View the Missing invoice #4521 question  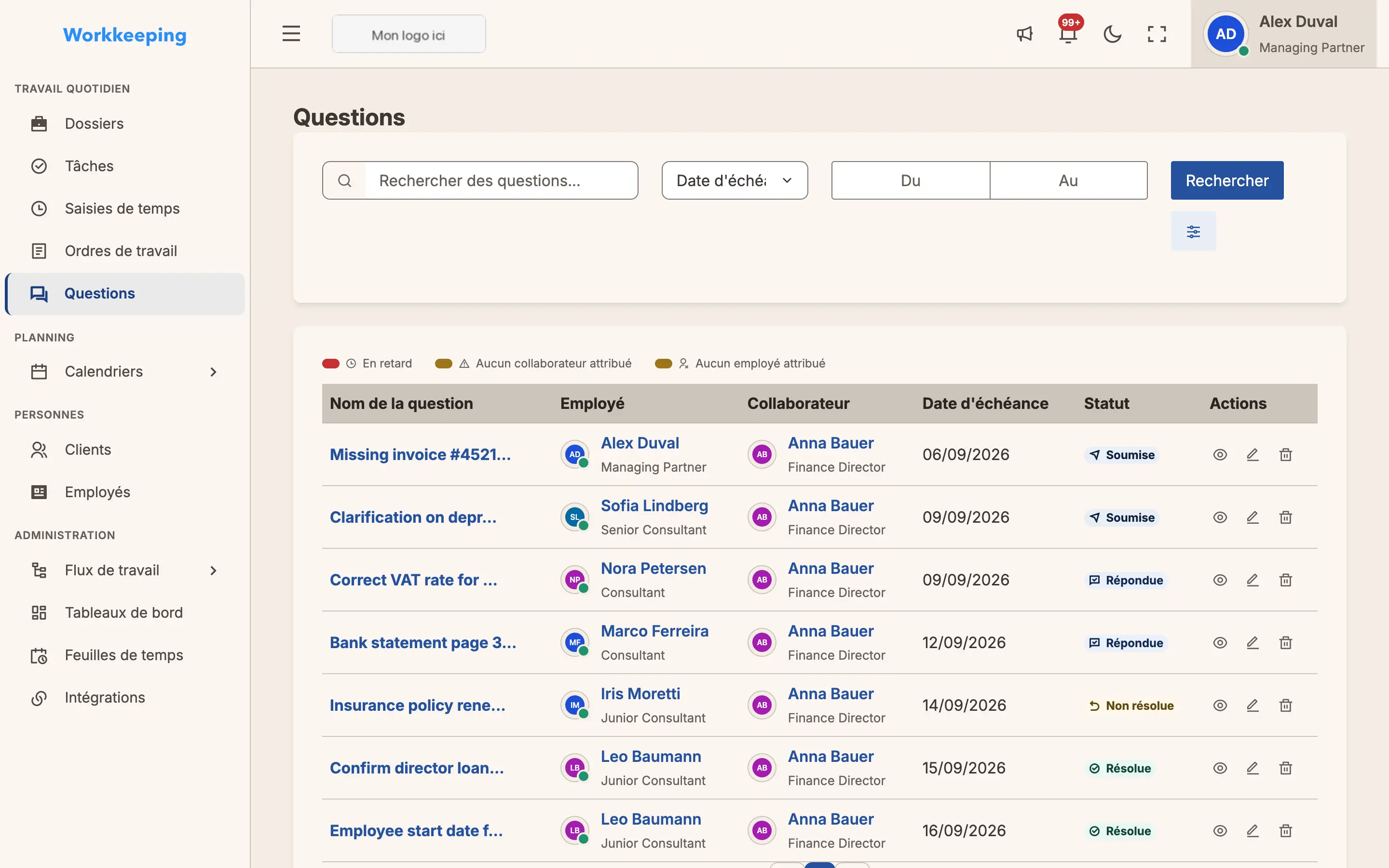pos(1220,455)
